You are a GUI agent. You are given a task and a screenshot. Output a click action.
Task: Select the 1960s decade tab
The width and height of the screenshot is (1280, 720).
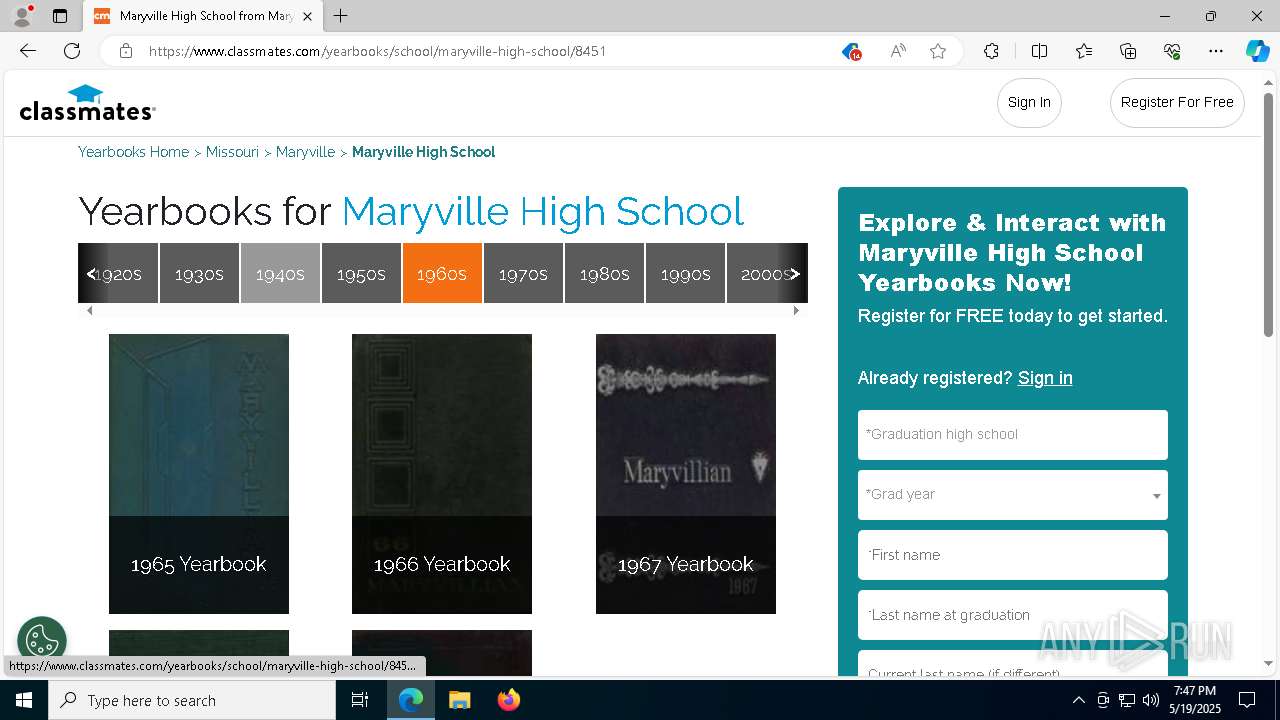[442, 273]
